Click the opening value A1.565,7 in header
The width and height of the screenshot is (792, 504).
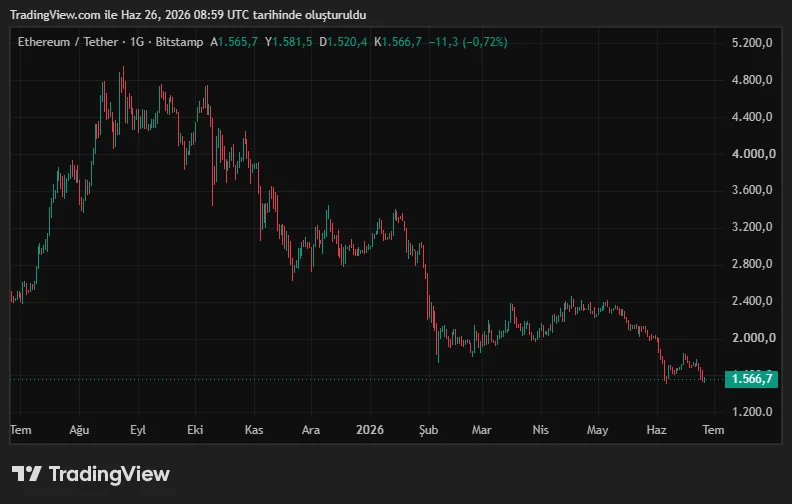click(x=234, y=42)
